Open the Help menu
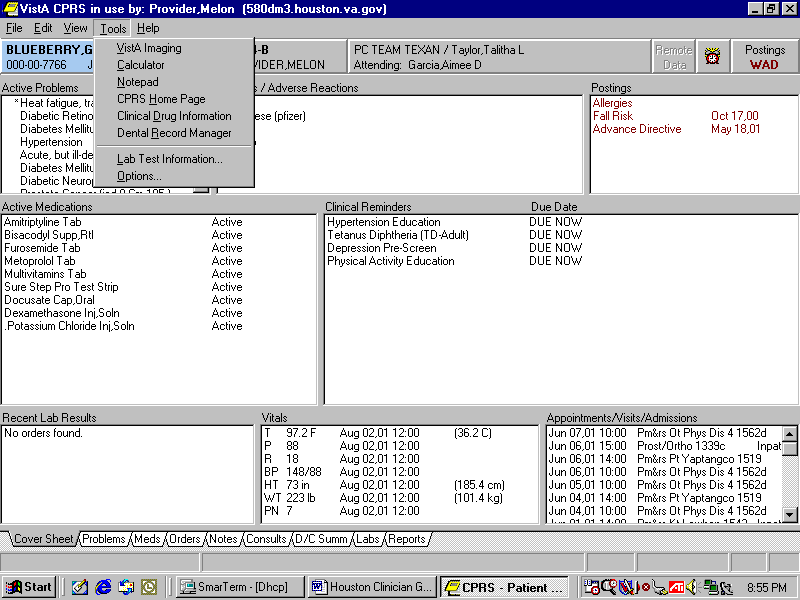Image resolution: width=800 pixels, height=600 pixels. point(148,28)
